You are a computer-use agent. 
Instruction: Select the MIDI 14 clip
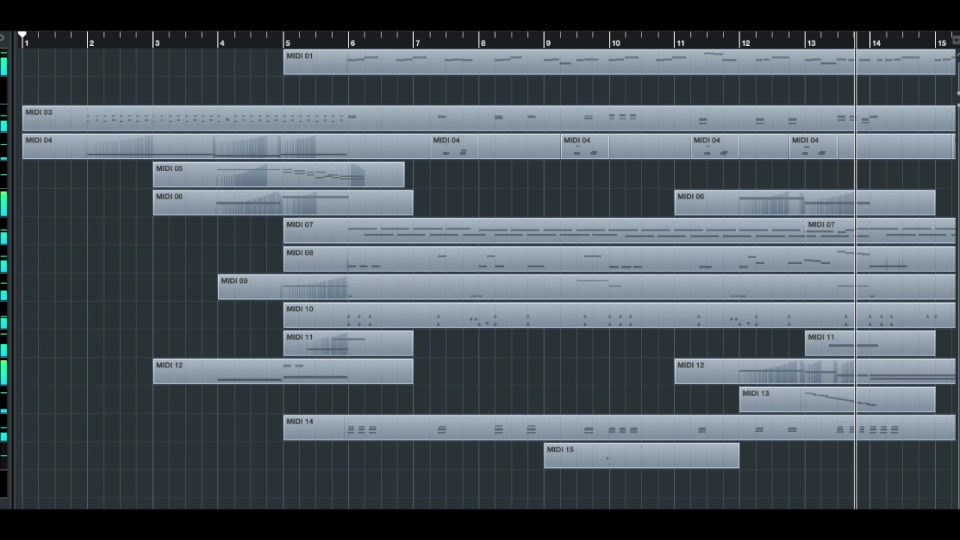tap(619, 428)
